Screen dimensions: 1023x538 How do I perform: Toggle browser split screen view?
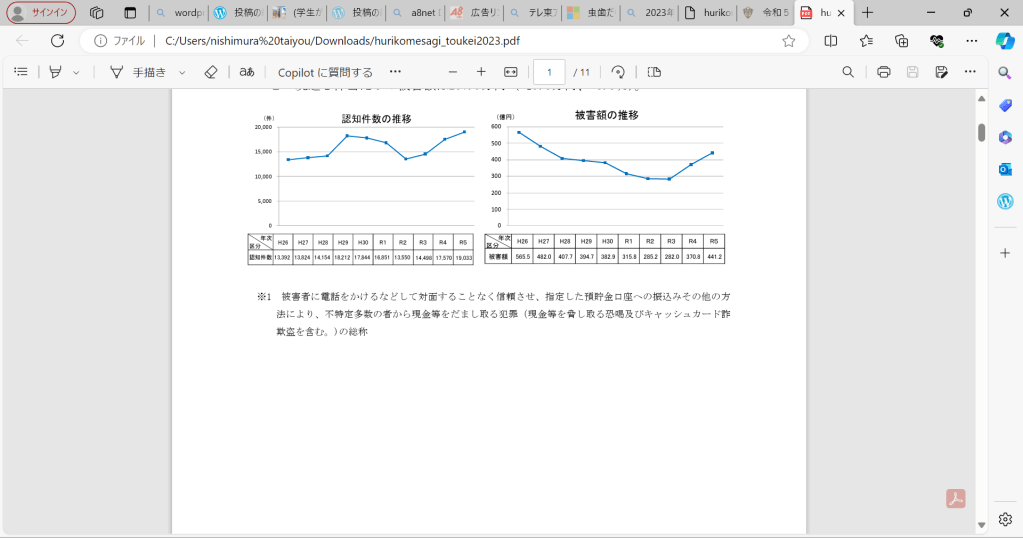(x=831, y=41)
